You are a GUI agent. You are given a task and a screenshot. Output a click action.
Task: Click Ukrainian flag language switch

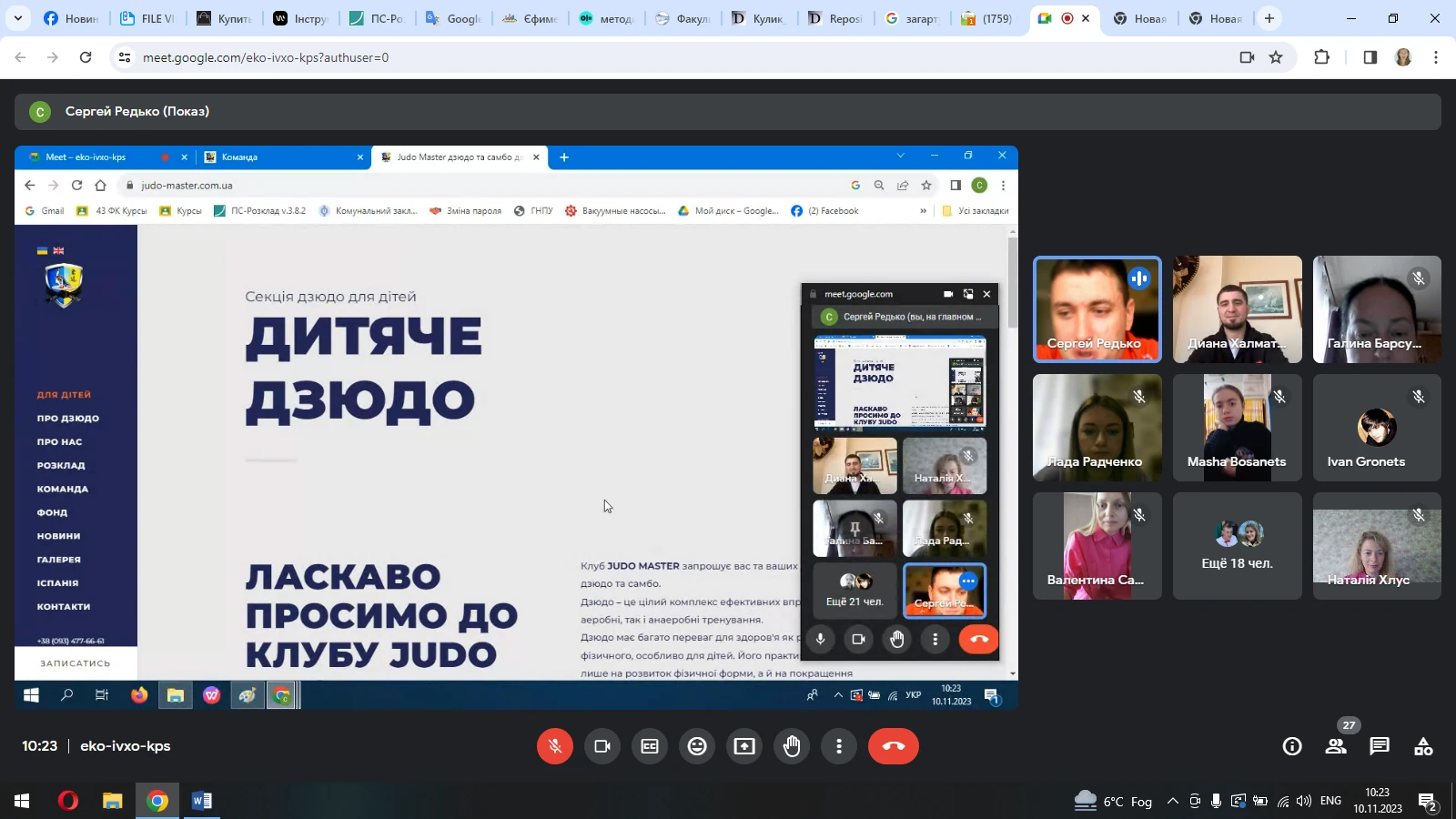click(x=42, y=250)
